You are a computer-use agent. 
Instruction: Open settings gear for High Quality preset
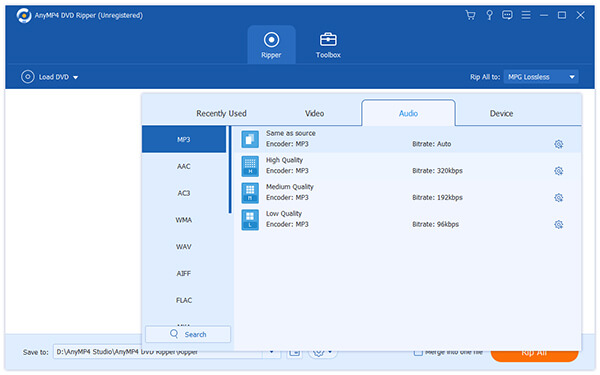(x=558, y=171)
